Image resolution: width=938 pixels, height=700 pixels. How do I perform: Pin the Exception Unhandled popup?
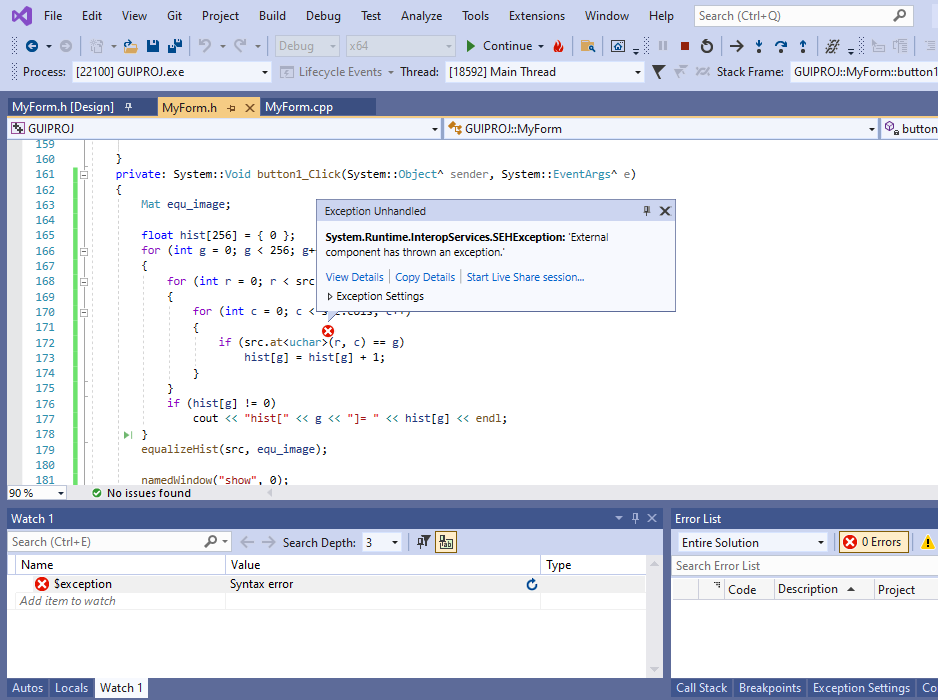point(646,211)
